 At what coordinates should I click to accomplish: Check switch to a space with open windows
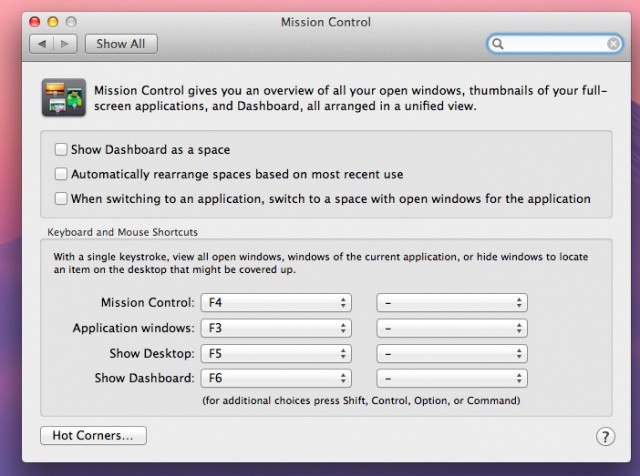tap(61, 199)
